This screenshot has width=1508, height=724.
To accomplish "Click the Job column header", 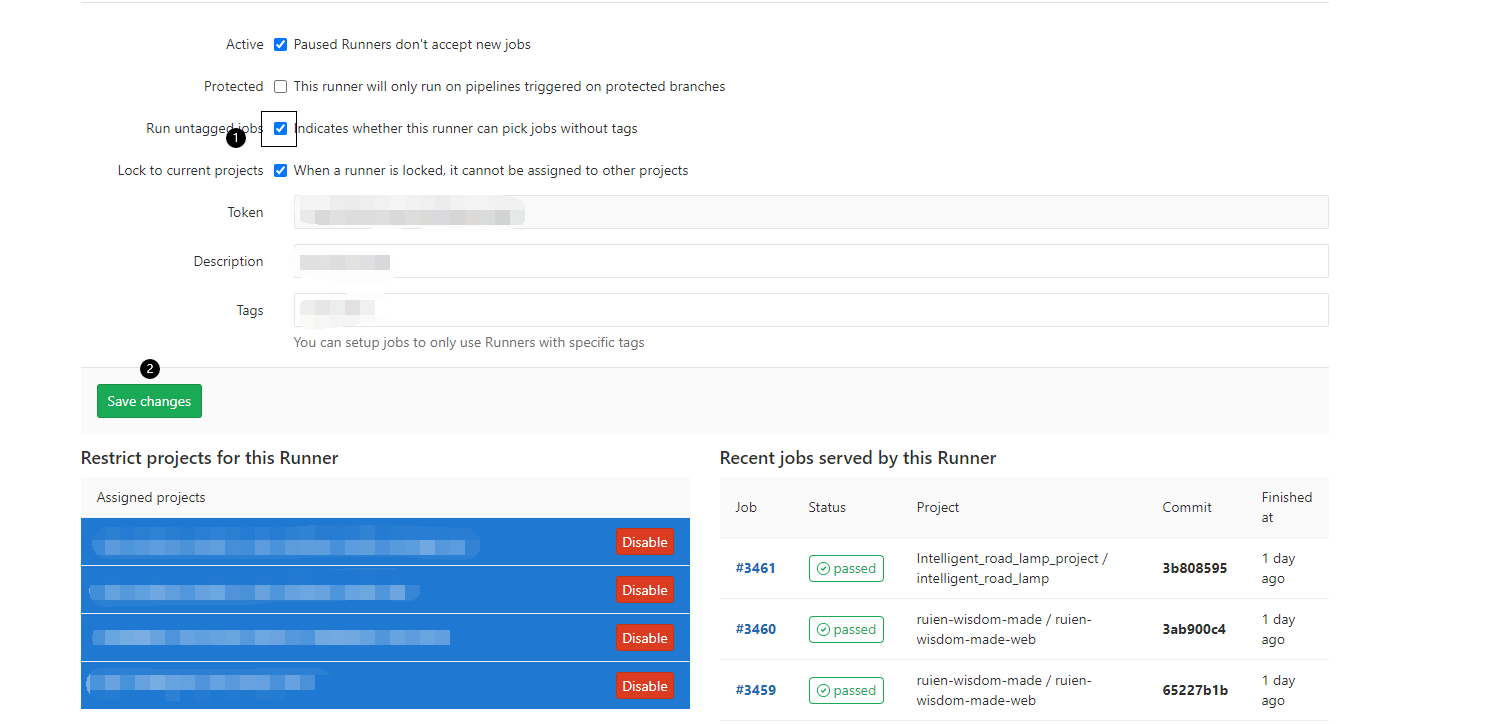I will (746, 507).
